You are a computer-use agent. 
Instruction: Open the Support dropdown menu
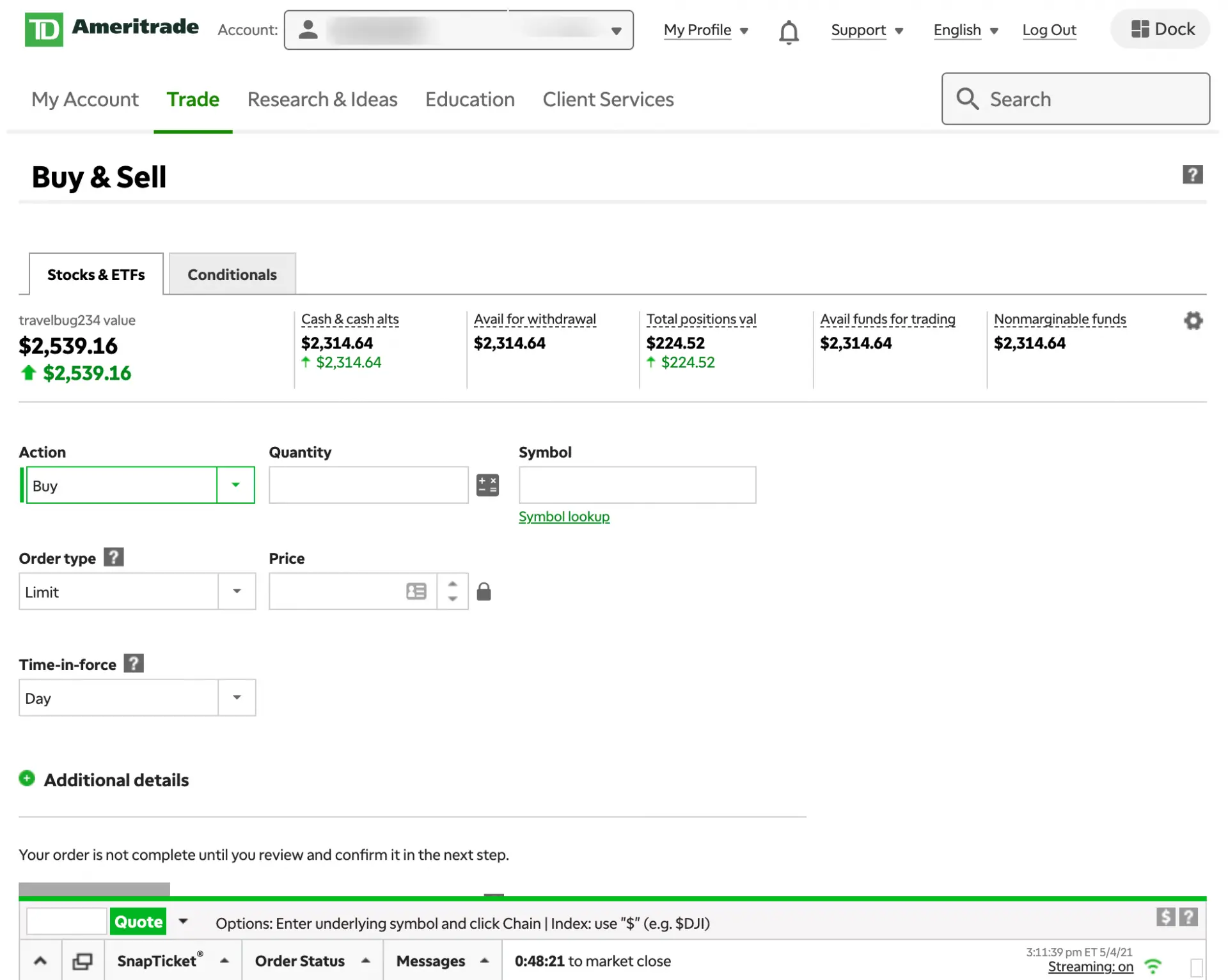pyautogui.click(x=867, y=30)
